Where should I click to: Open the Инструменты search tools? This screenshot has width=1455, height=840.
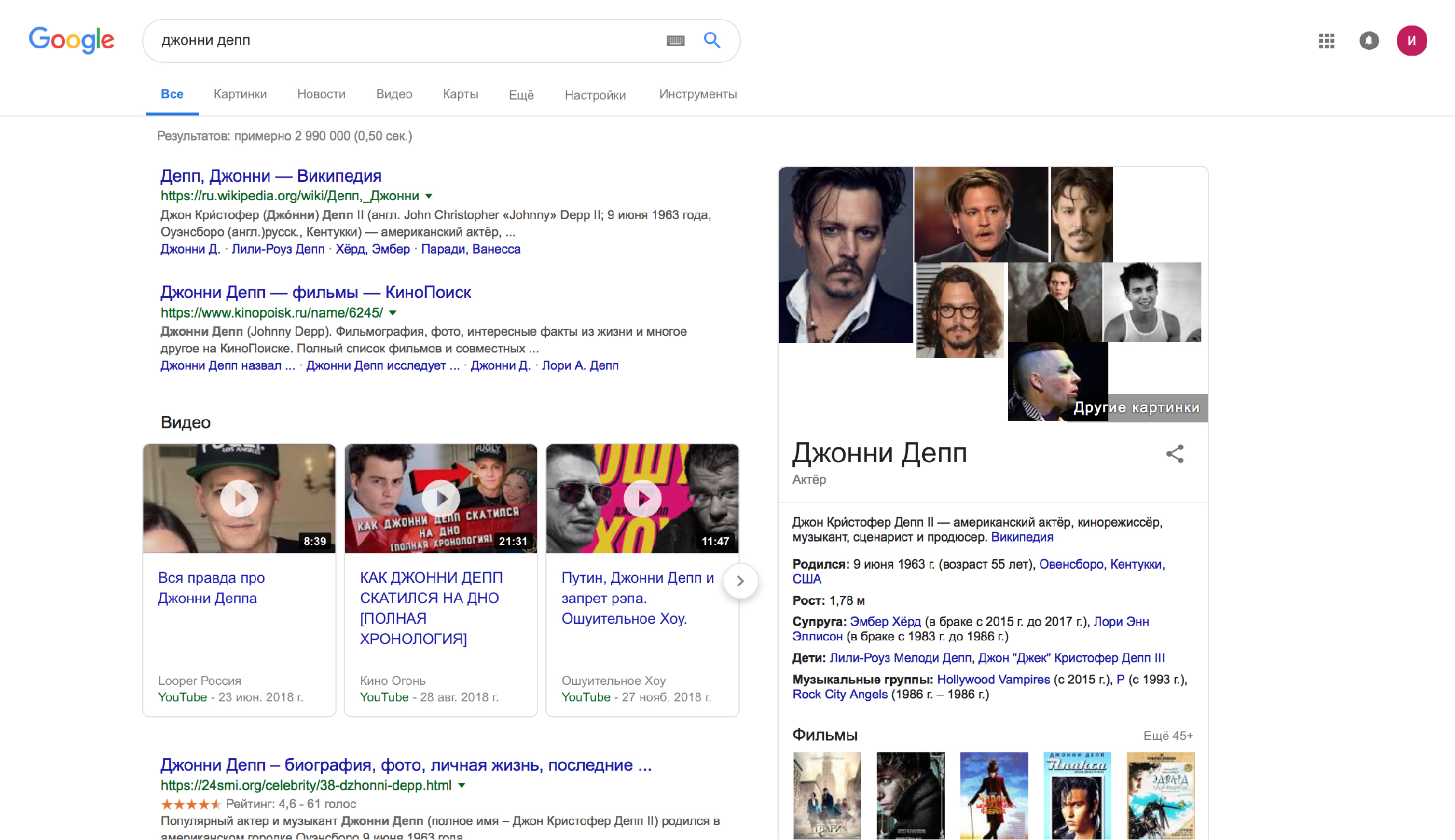tap(698, 94)
